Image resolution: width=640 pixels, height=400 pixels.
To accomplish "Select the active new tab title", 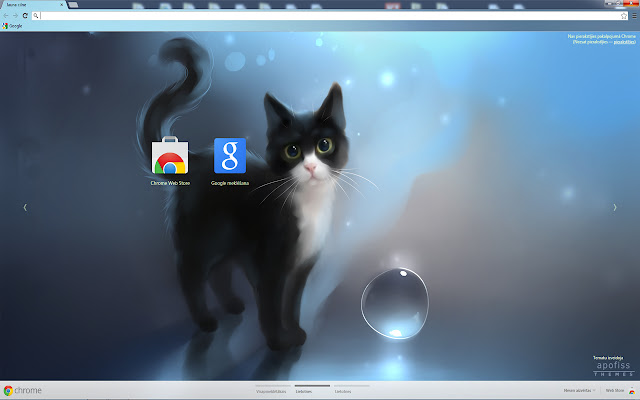I will 16,5.
